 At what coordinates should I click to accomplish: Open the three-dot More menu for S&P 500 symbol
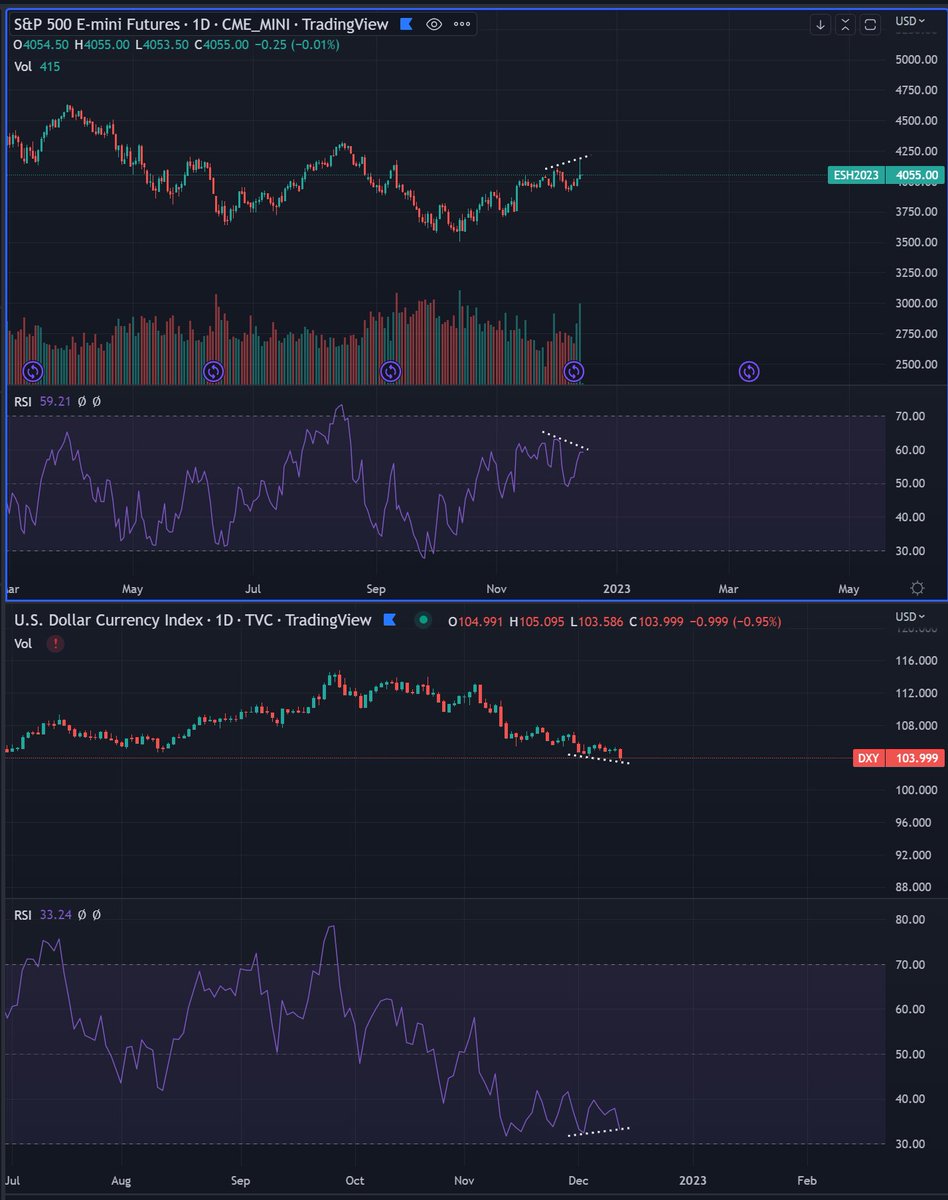[x=462, y=24]
